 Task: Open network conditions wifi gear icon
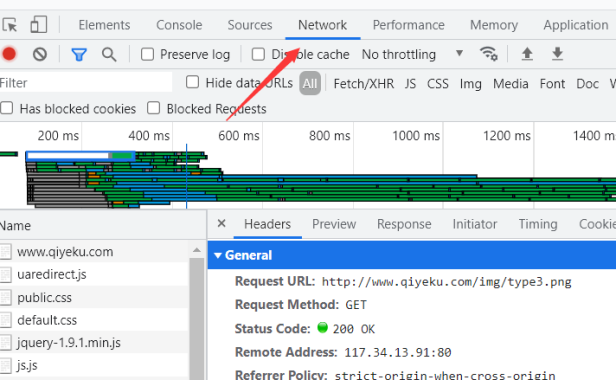[488, 53]
